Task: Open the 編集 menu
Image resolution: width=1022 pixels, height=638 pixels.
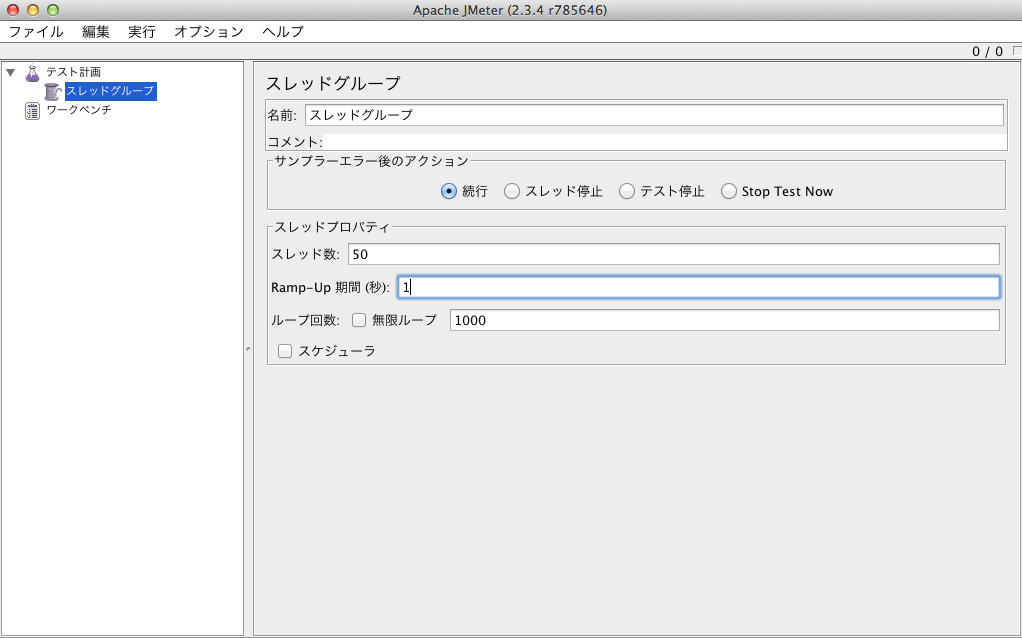Action: (x=96, y=31)
